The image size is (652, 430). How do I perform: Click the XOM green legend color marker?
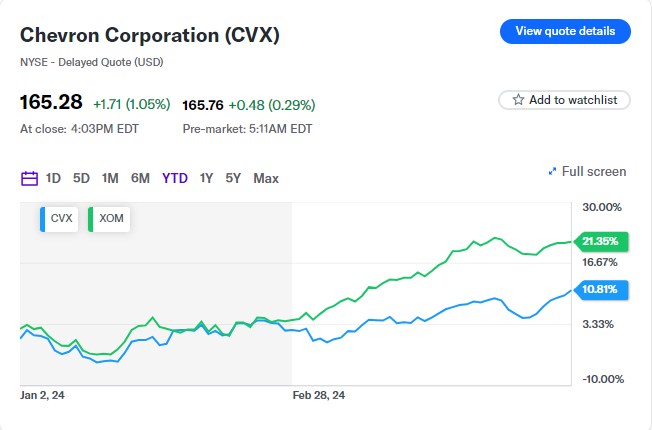click(91, 218)
